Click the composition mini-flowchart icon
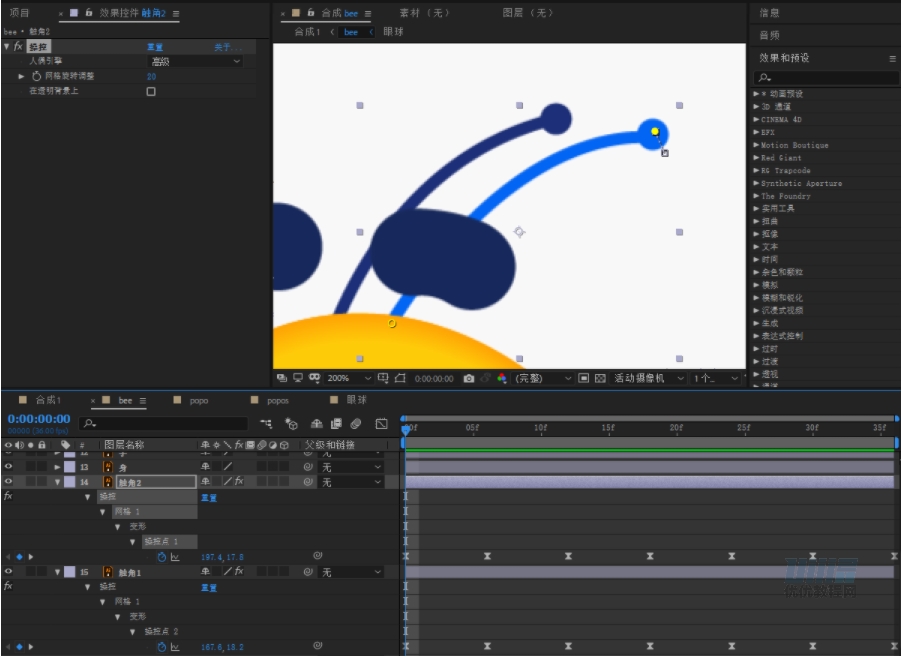The image size is (902, 657). (x=266, y=424)
